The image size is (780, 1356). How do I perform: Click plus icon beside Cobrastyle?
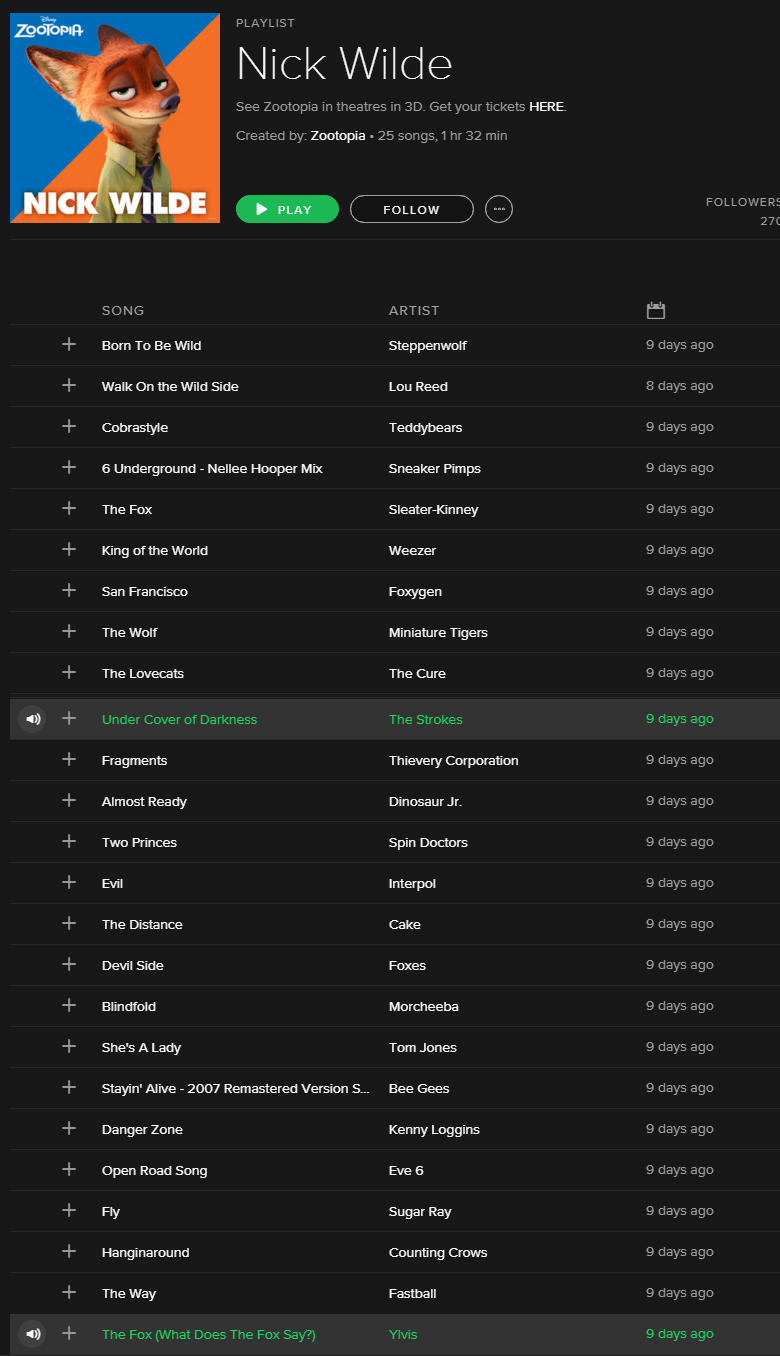pyautogui.click(x=69, y=427)
